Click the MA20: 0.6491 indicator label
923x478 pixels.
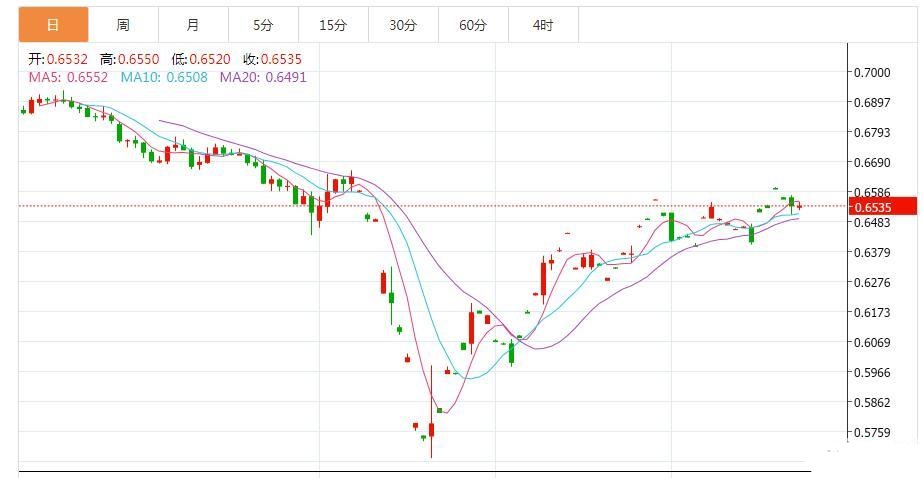pyautogui.click(x=263, y=77)
